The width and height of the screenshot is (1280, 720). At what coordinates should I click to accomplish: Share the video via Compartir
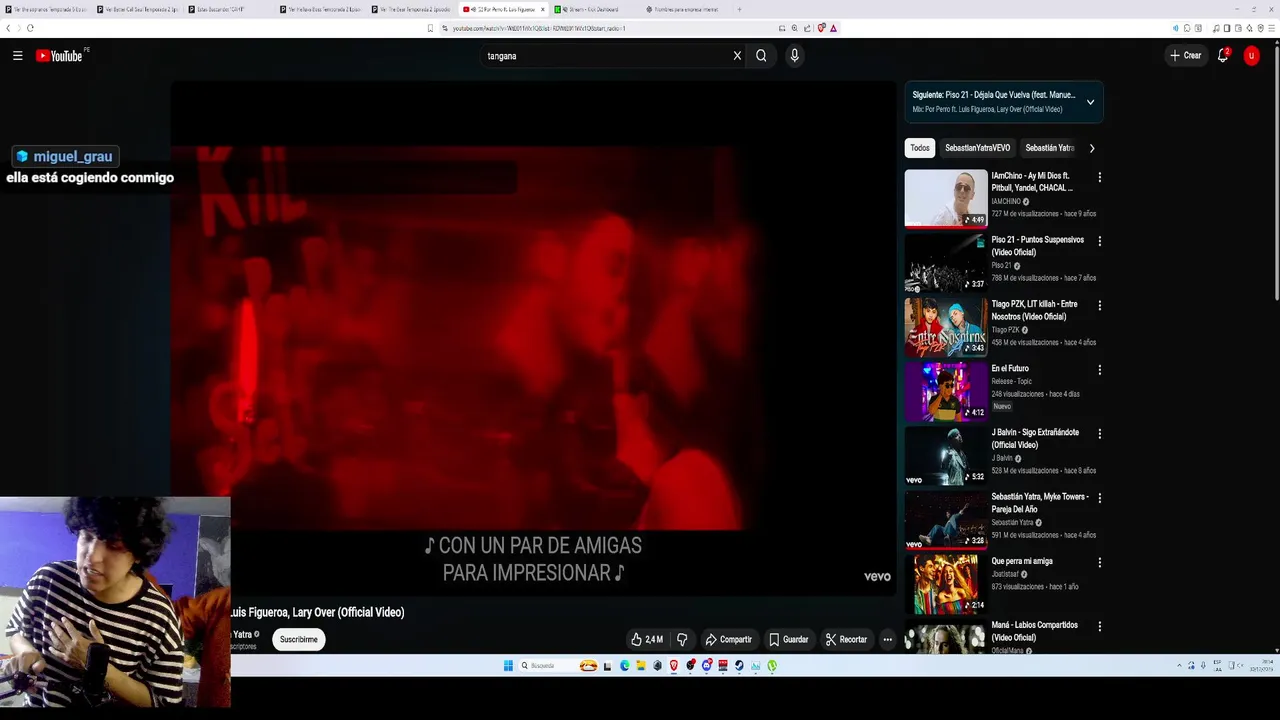coord(728,639)
